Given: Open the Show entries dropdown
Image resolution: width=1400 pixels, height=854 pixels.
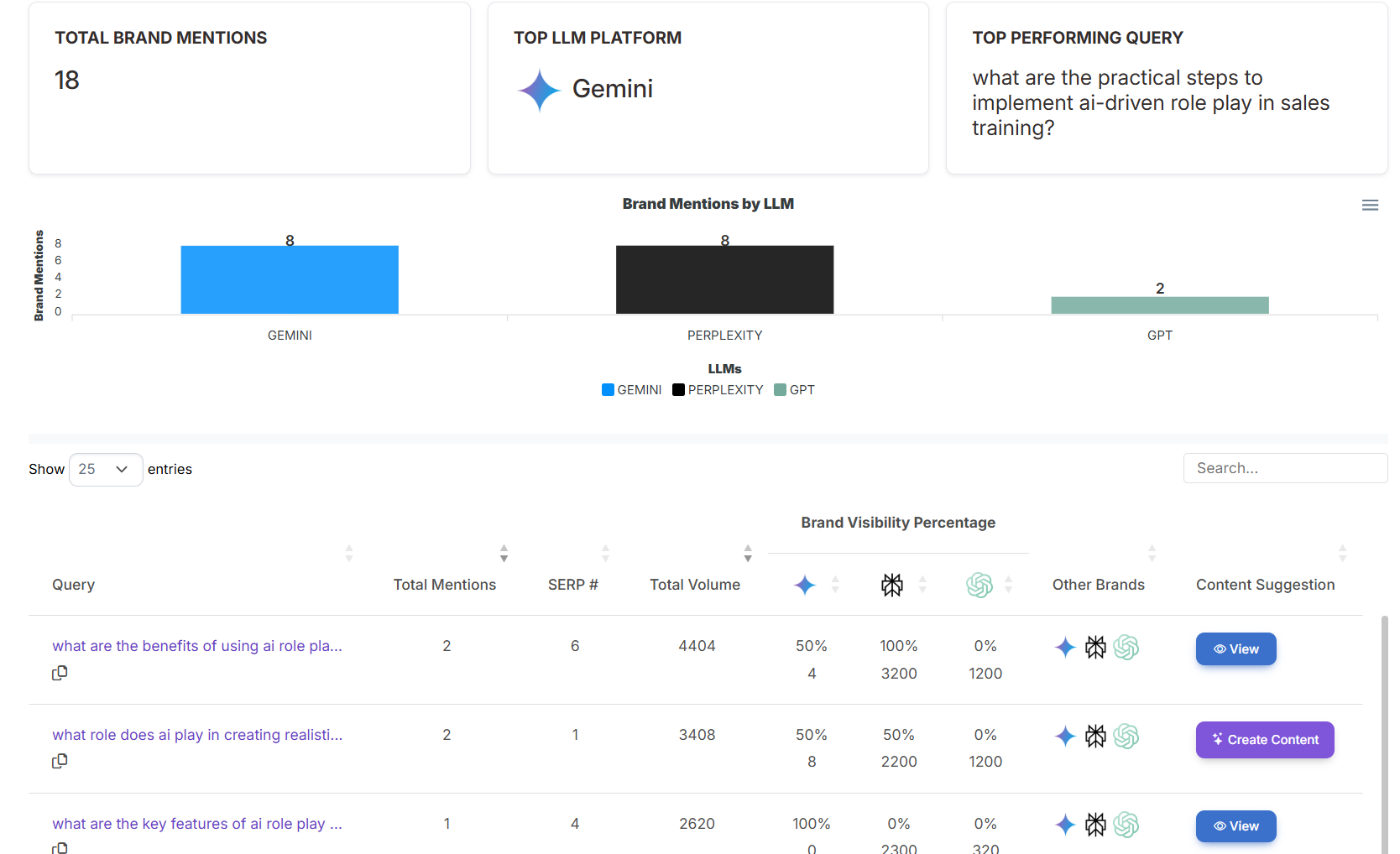Looking at the screenshot, I should coord(105,470).
